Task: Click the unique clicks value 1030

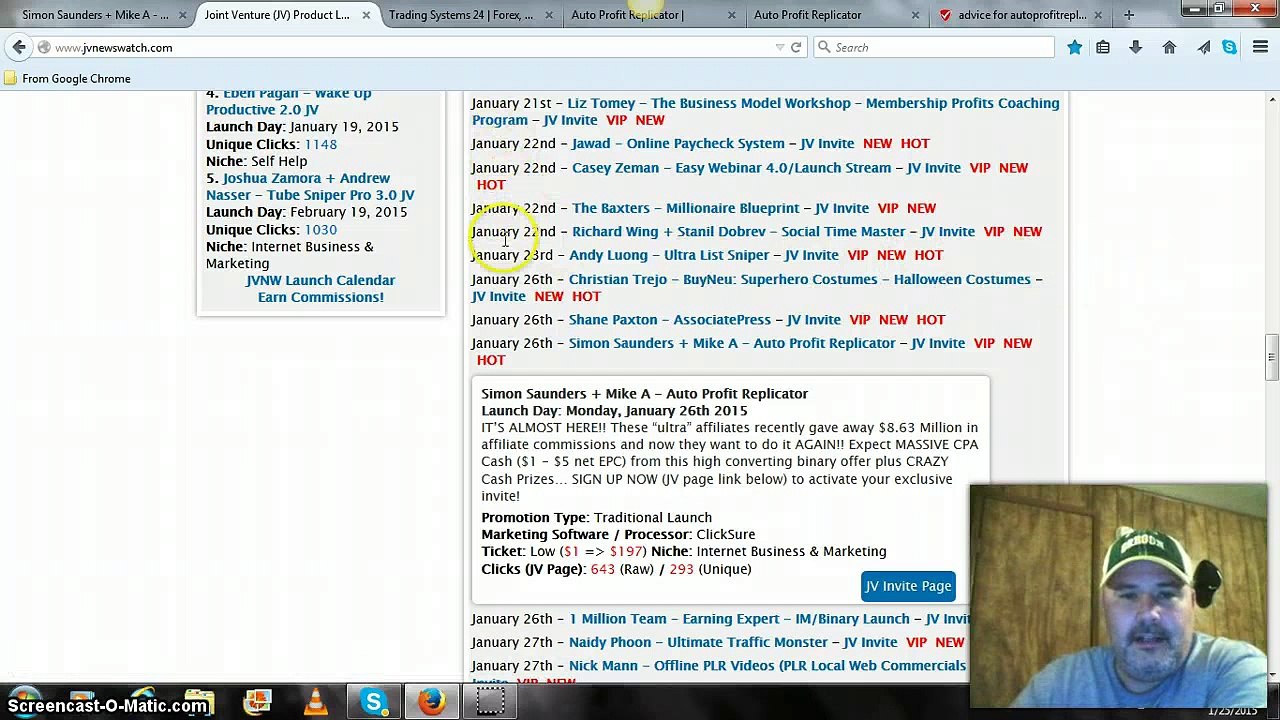Action: (320, 229)
